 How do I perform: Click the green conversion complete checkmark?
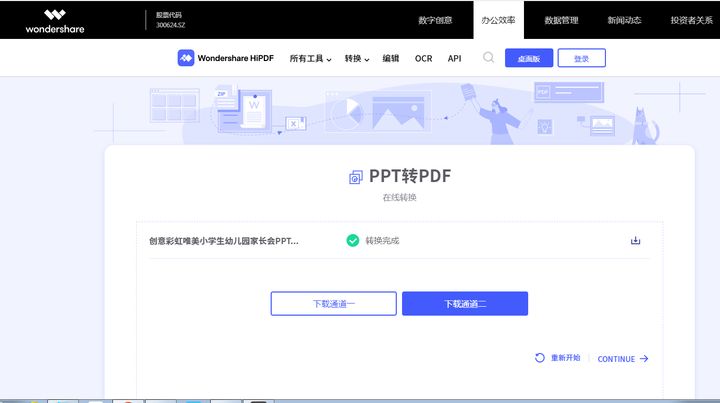[x=352, y=240]
